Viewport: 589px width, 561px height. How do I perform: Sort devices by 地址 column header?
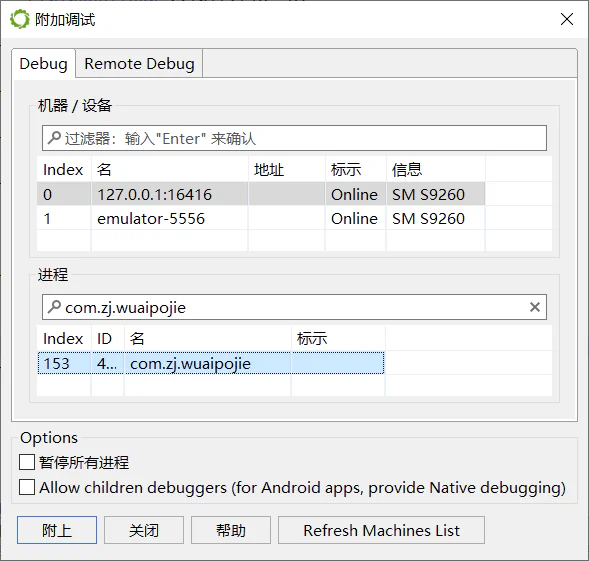pyautogui.click(x=287, y=169)
